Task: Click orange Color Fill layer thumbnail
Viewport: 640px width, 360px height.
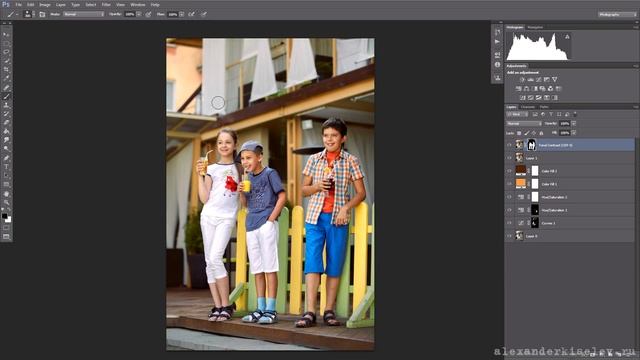Action: [x=520, y=184]
